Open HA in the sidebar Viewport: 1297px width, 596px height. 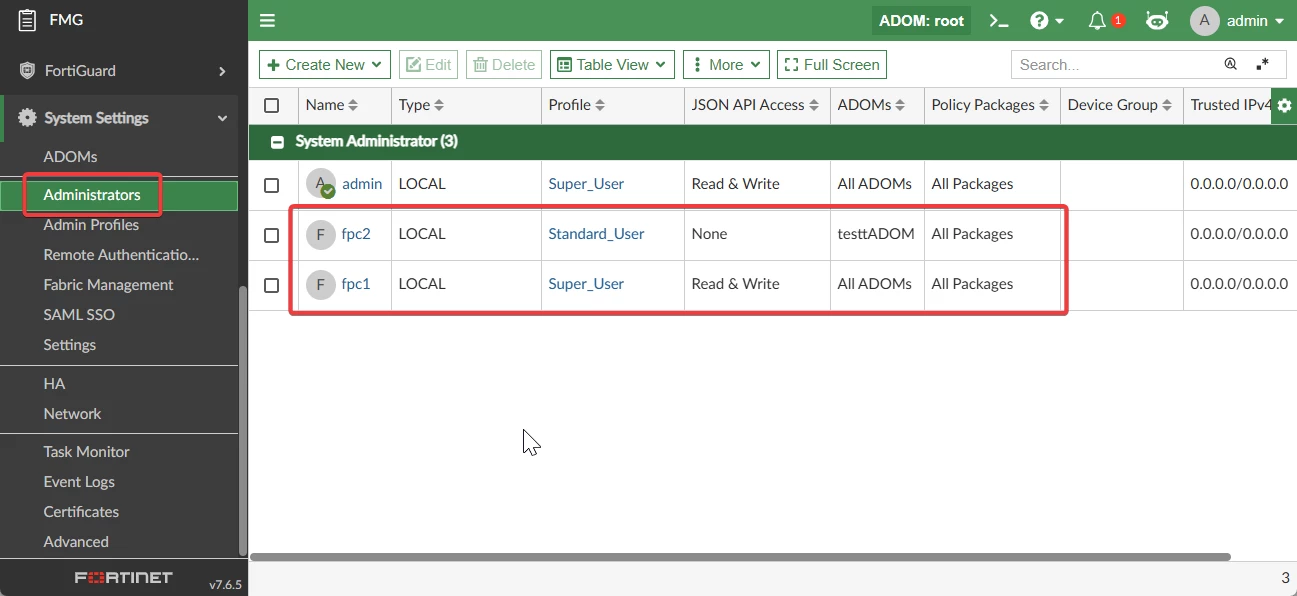point(54,384)
